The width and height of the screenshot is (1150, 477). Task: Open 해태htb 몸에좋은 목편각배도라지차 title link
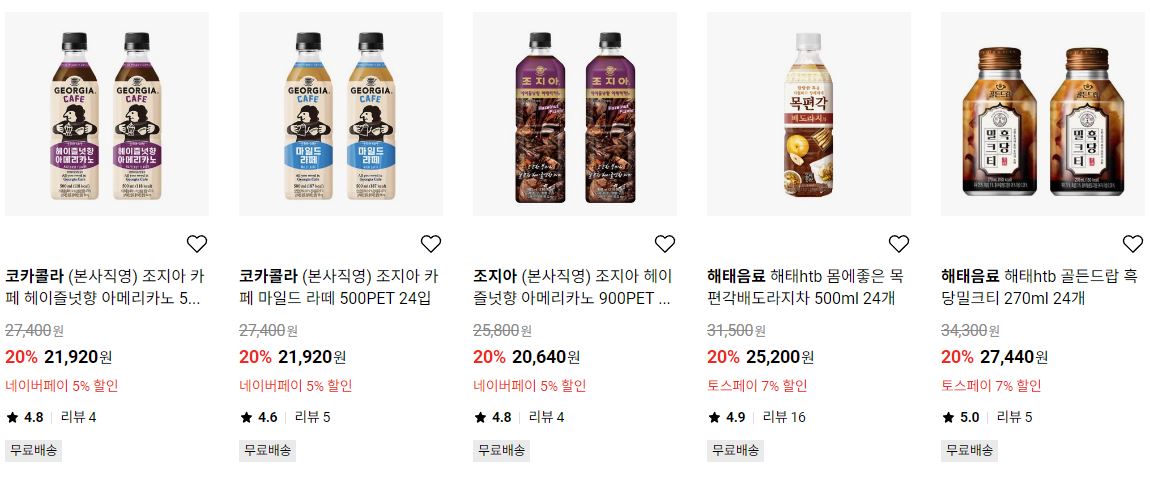806,288
